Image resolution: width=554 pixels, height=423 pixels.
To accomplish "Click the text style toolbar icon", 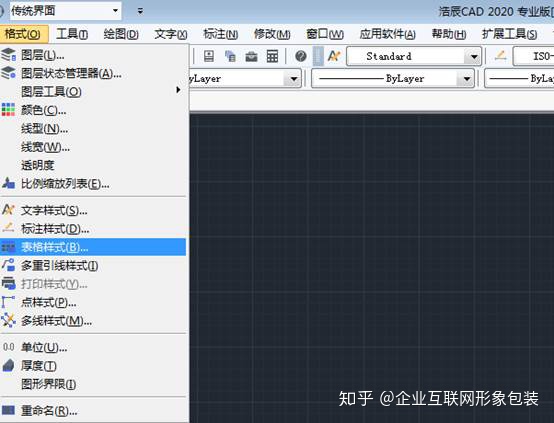I will point(334,56).
